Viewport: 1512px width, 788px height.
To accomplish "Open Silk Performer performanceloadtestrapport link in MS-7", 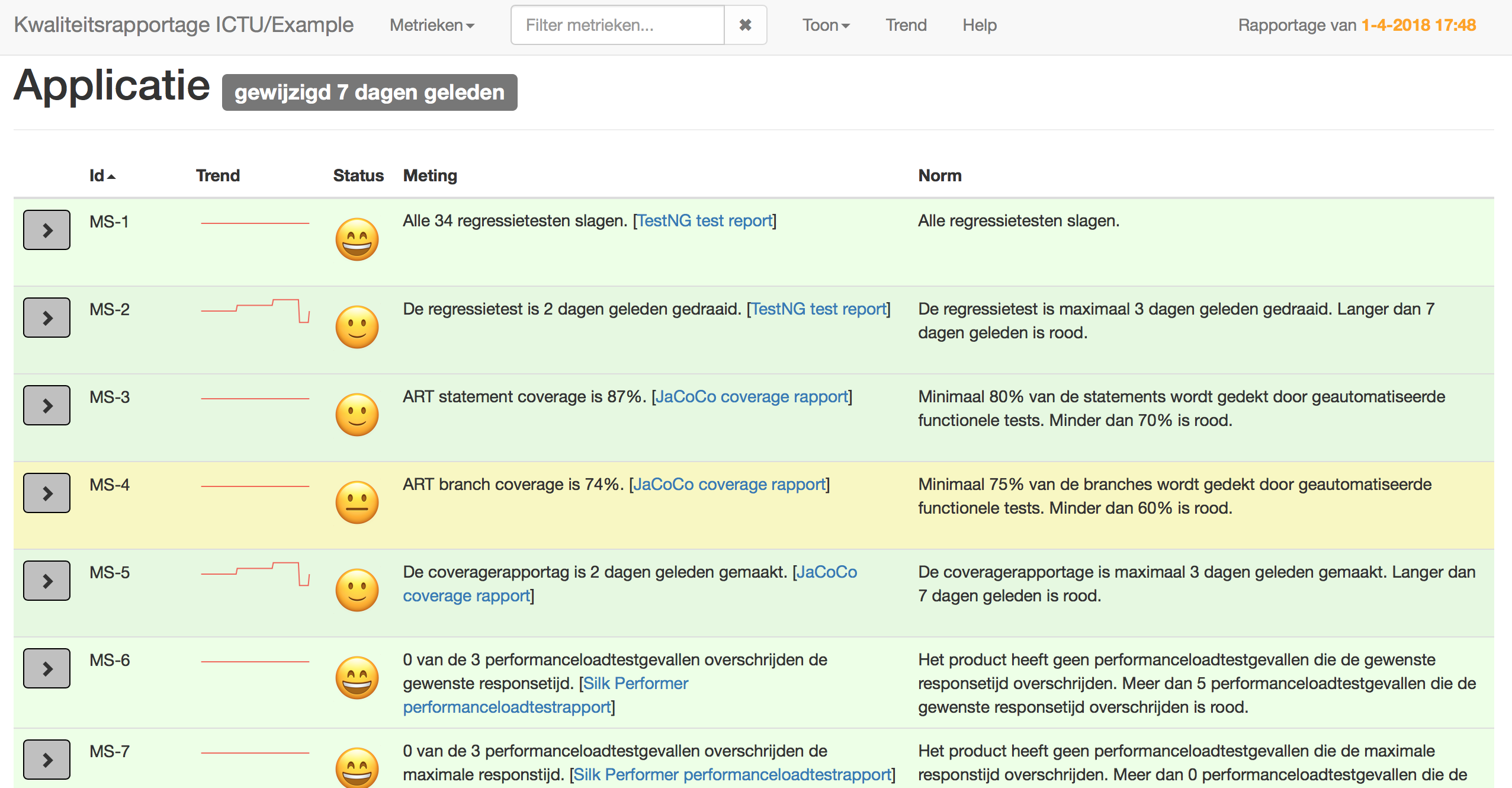I will tap(733, 774).
